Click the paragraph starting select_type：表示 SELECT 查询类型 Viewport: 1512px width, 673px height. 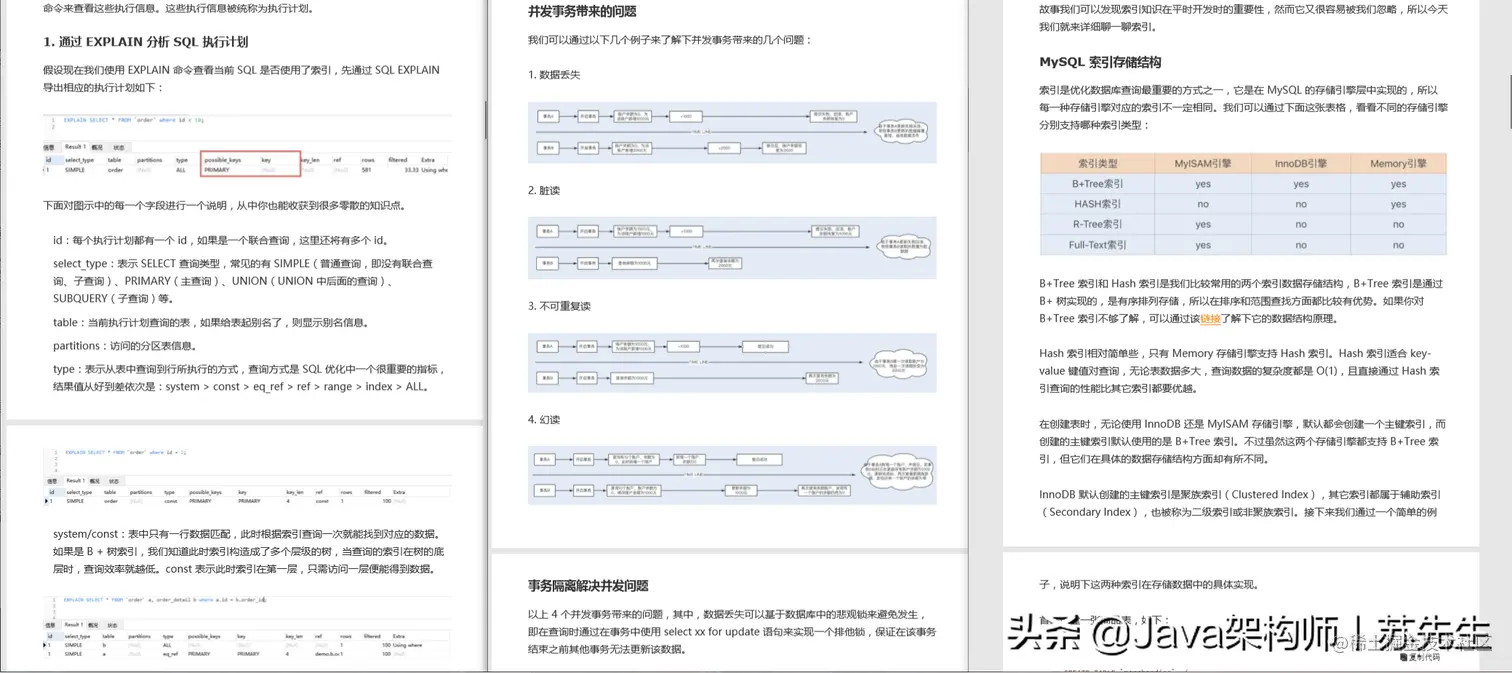point(243,281)
